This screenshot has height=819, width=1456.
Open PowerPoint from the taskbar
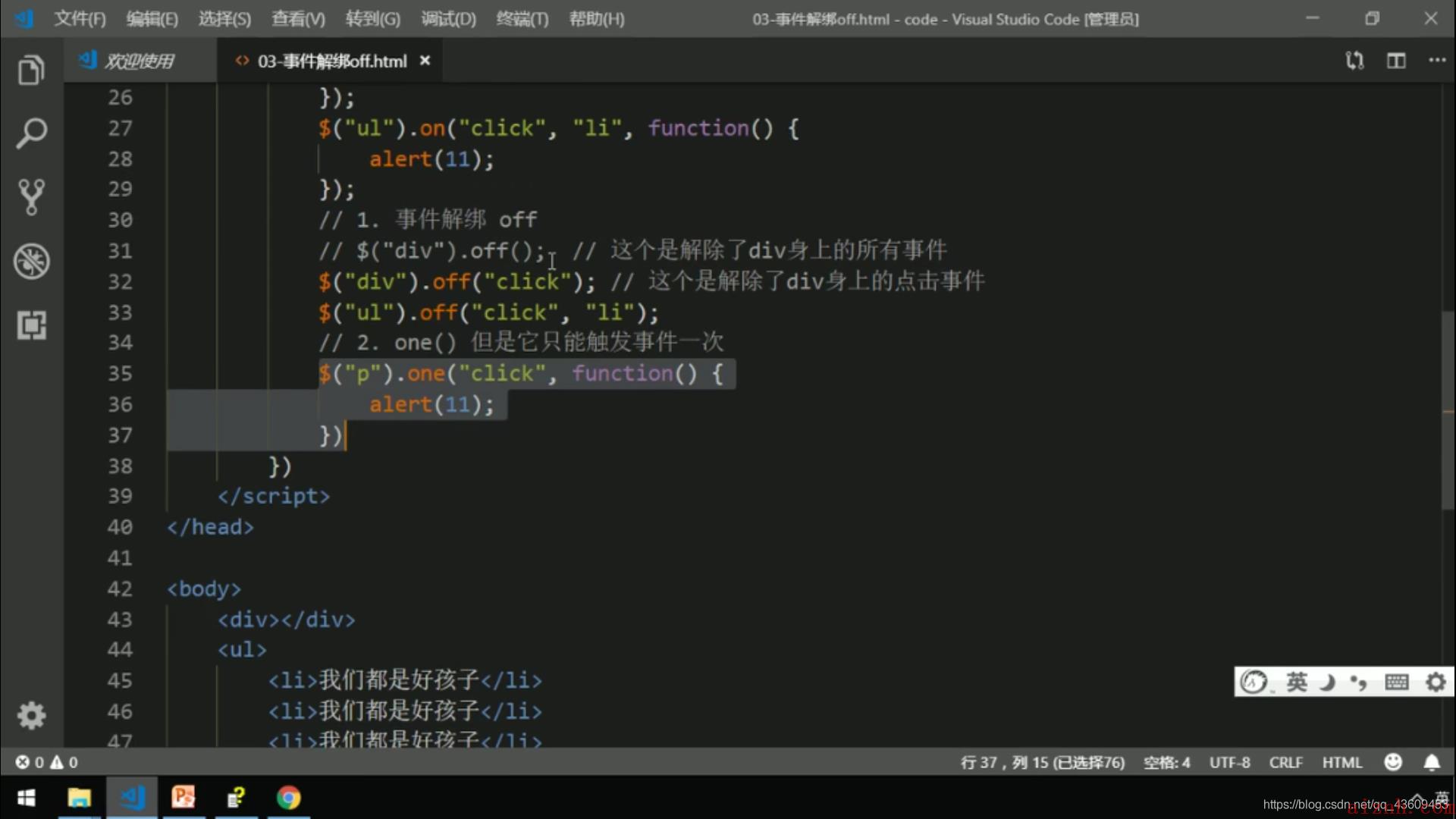click(x=184, y=798)
